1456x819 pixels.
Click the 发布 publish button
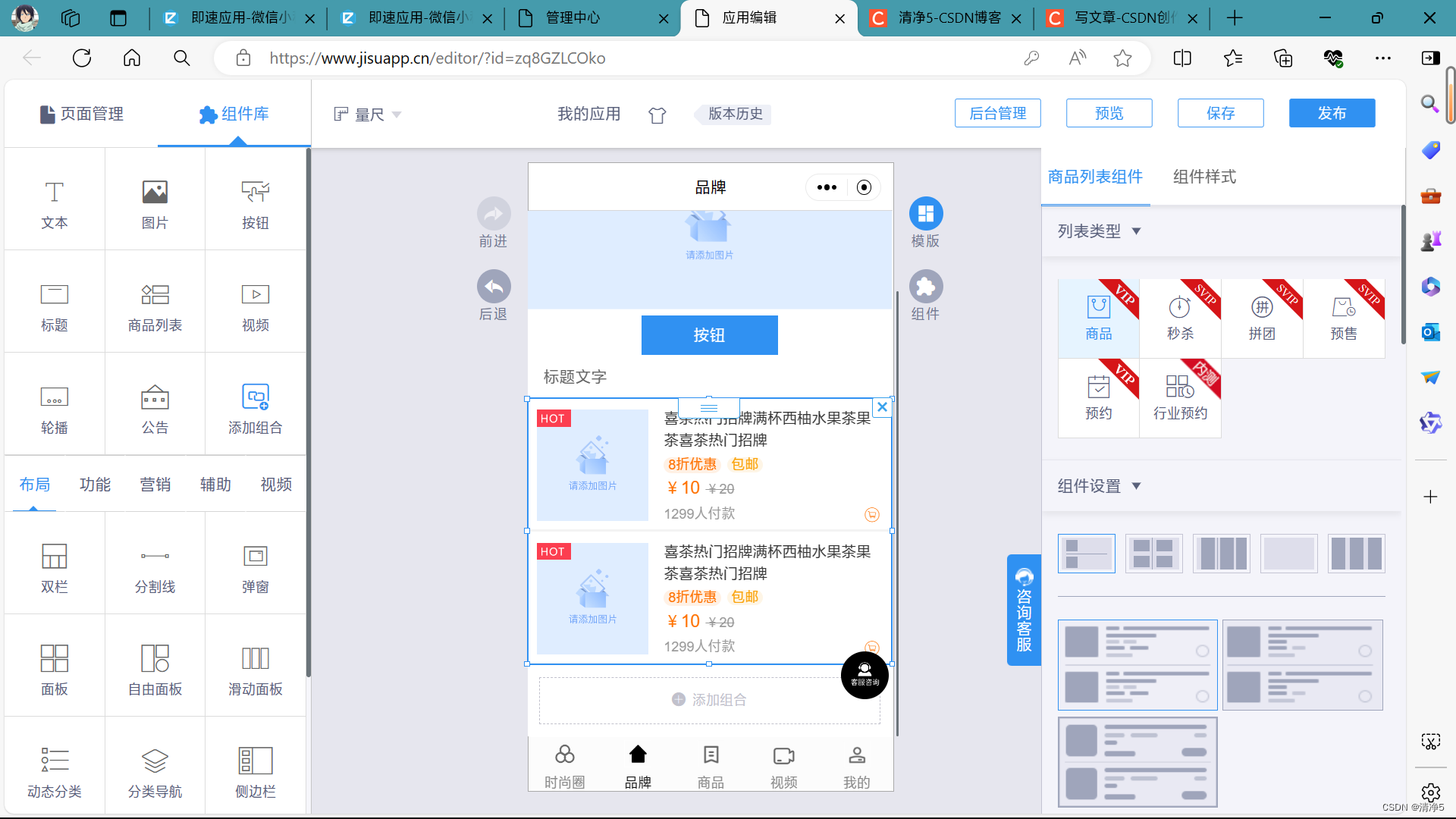pyautogui.click(x=1331, y=113)
